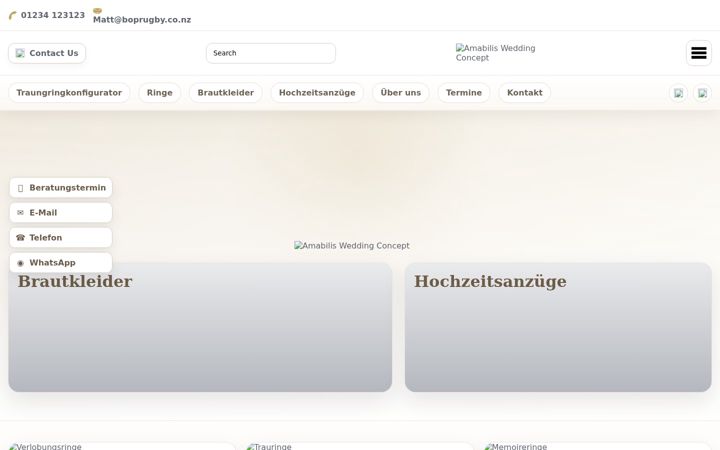
Task: Open the Kontakt menu item
Action: tap(524, 93)
